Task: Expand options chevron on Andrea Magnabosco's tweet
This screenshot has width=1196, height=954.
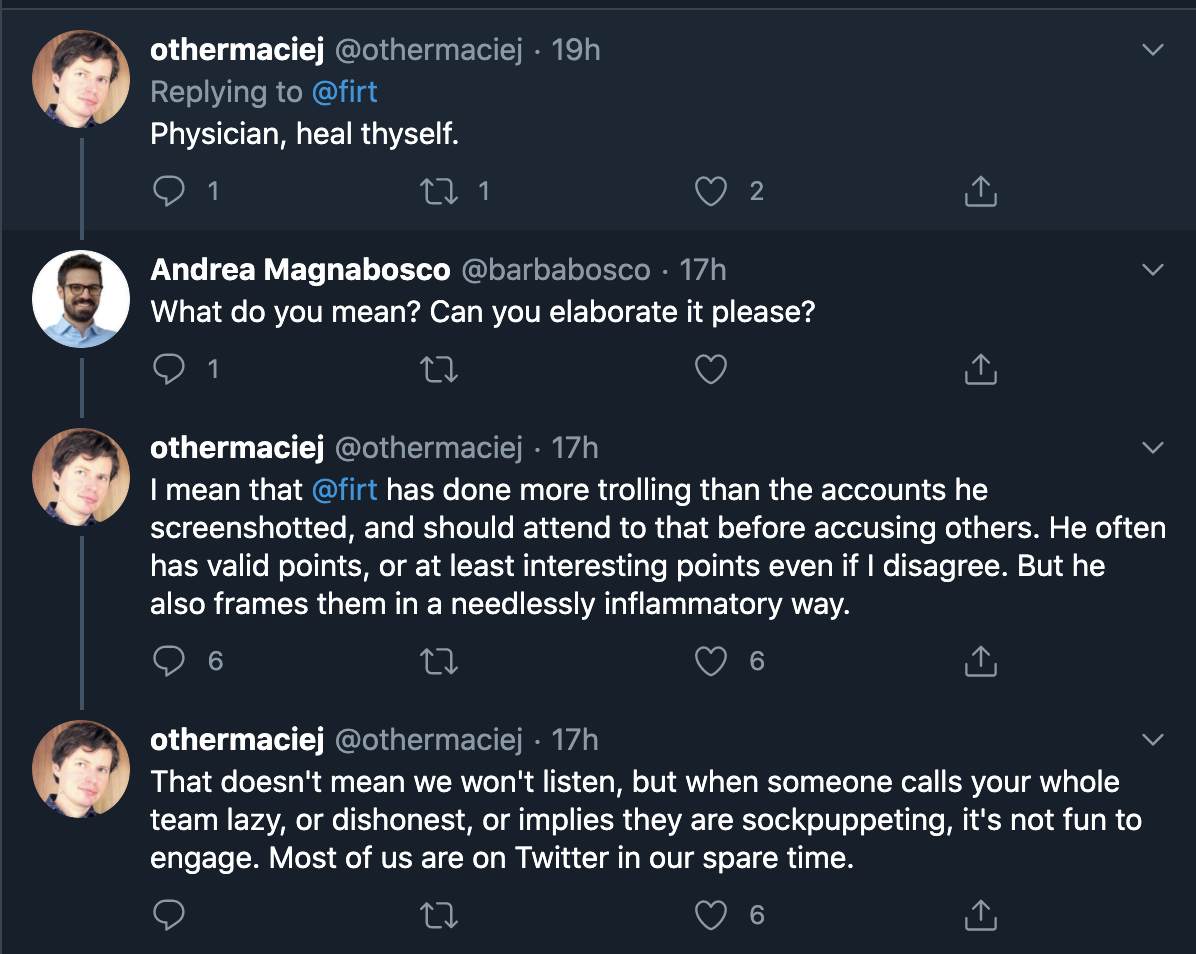Action: coord(1153,269)
